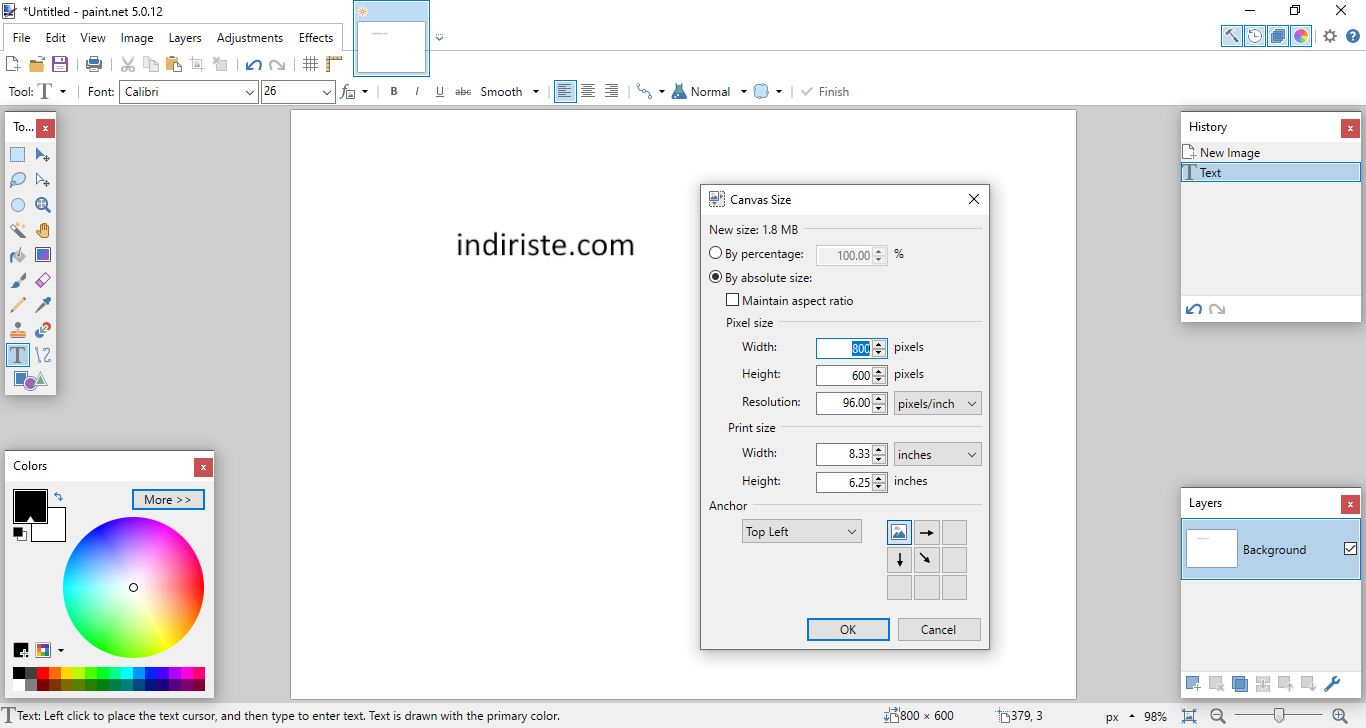The height and width of the screenshot is (728, 1366).
Task: Set text alignment to center
Action: point(588,91)
